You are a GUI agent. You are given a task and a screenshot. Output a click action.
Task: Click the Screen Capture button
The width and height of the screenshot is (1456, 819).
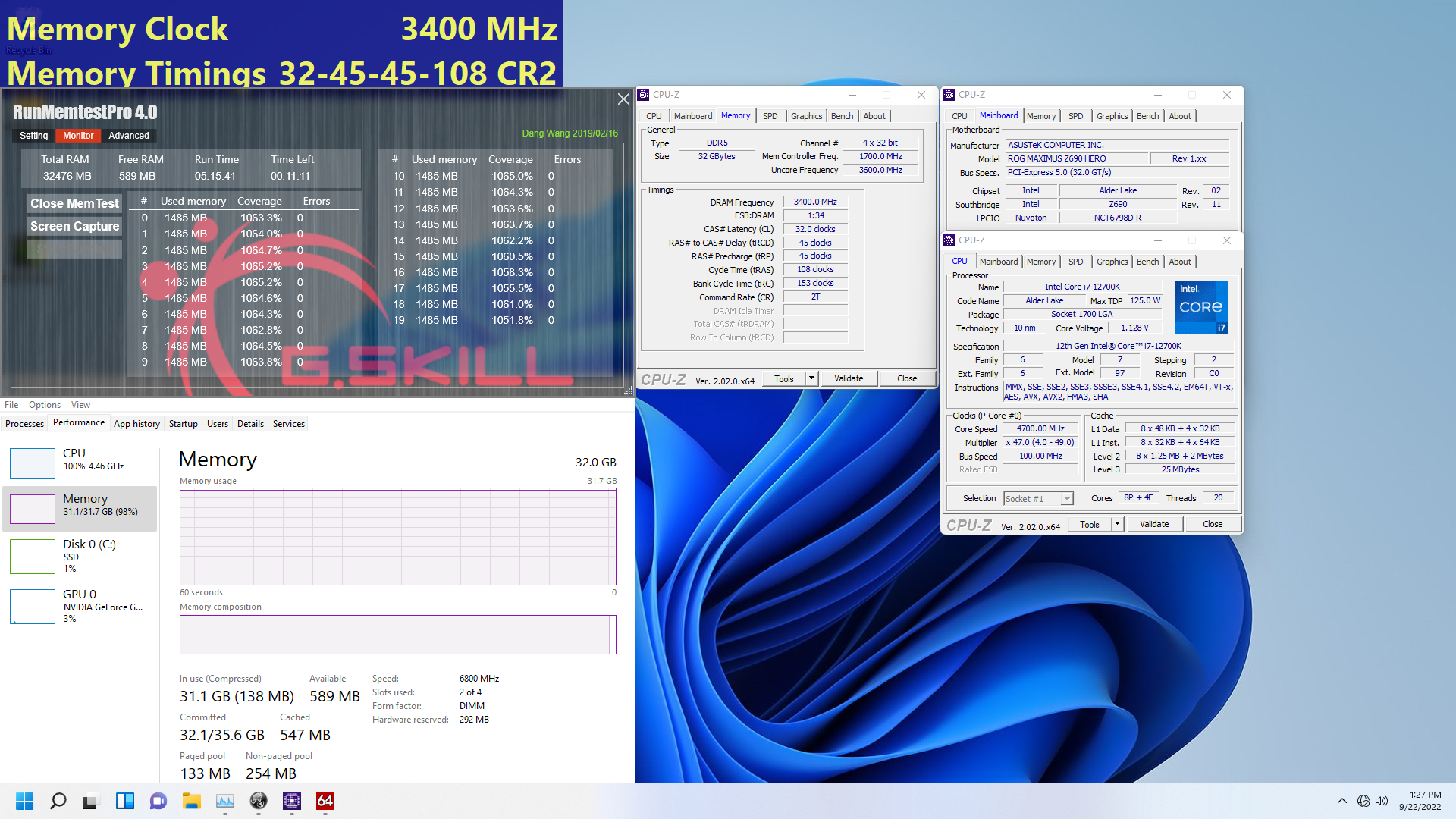pos(74,226)
